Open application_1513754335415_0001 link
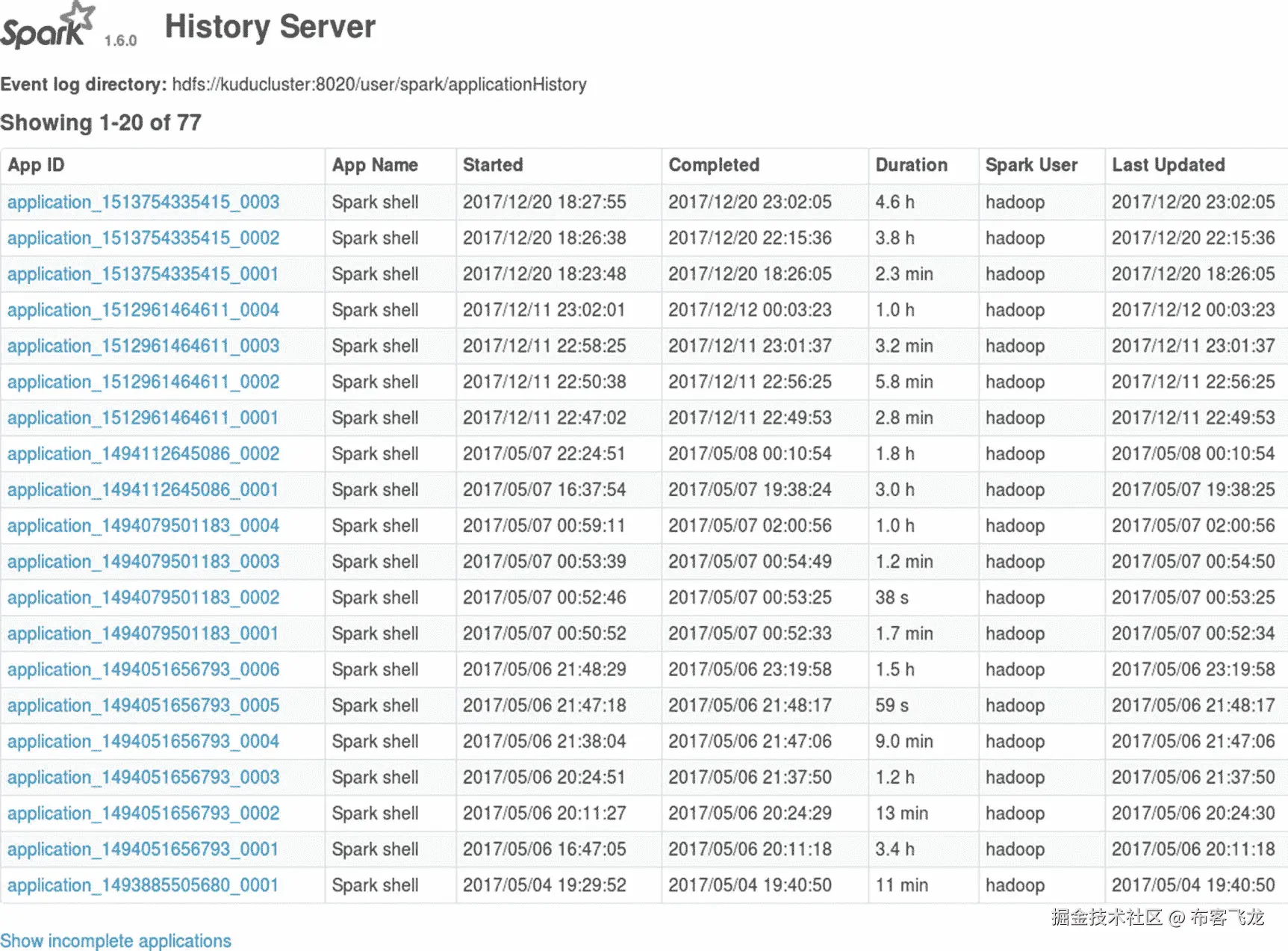 click(x=143, y=274)
